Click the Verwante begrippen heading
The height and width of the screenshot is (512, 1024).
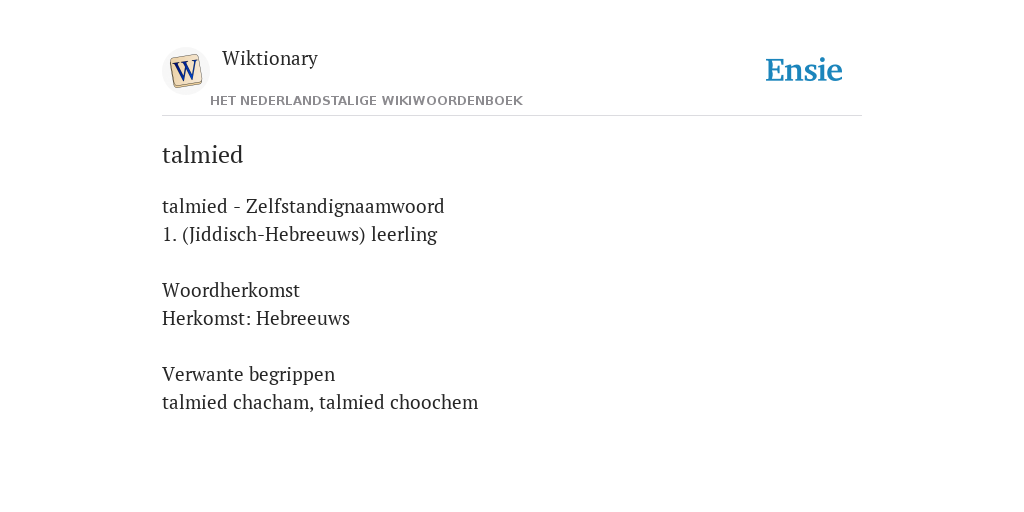pyautogui.click(x=249, y=374)
